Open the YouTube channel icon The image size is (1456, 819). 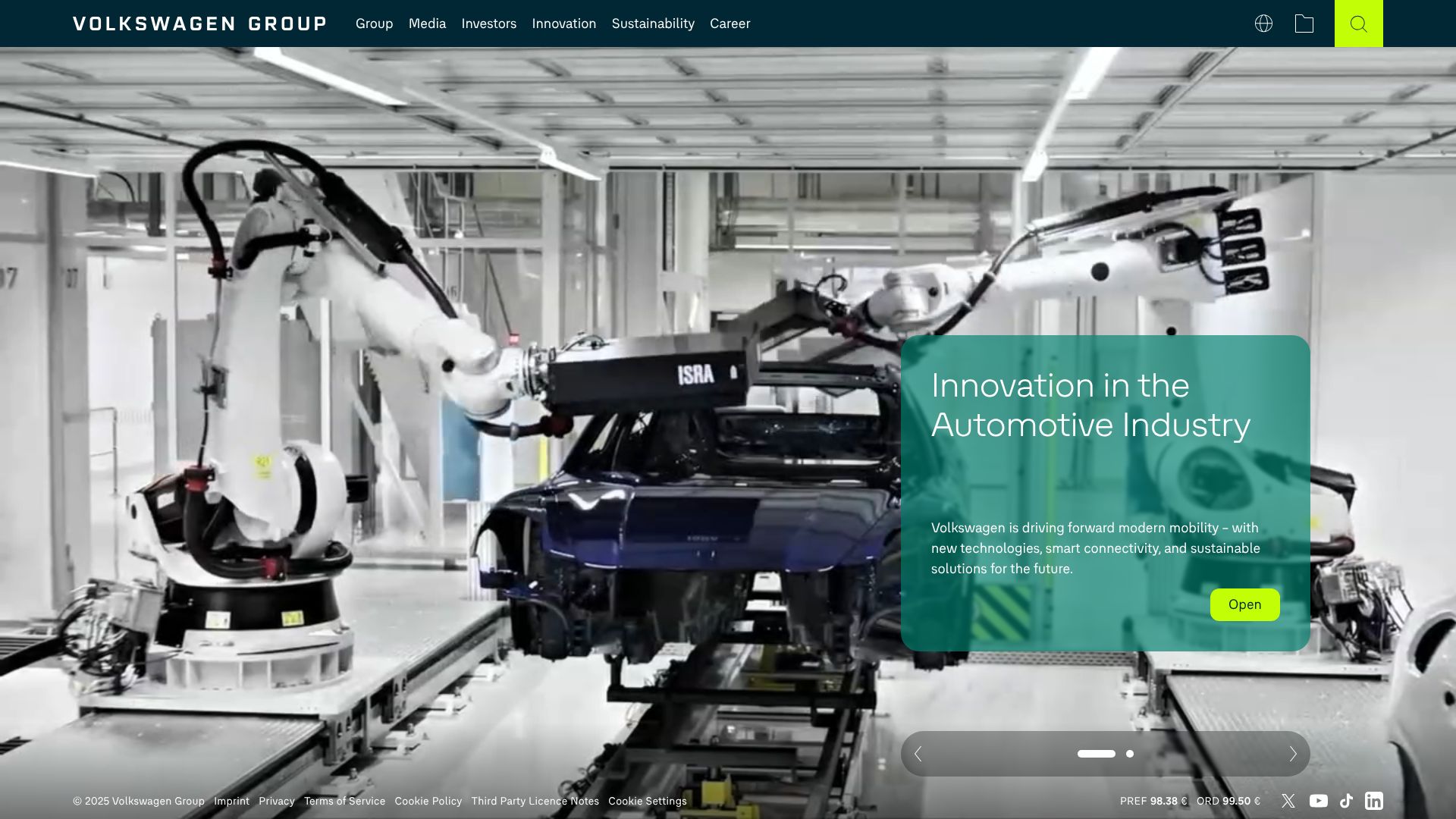pos(1318,801)
